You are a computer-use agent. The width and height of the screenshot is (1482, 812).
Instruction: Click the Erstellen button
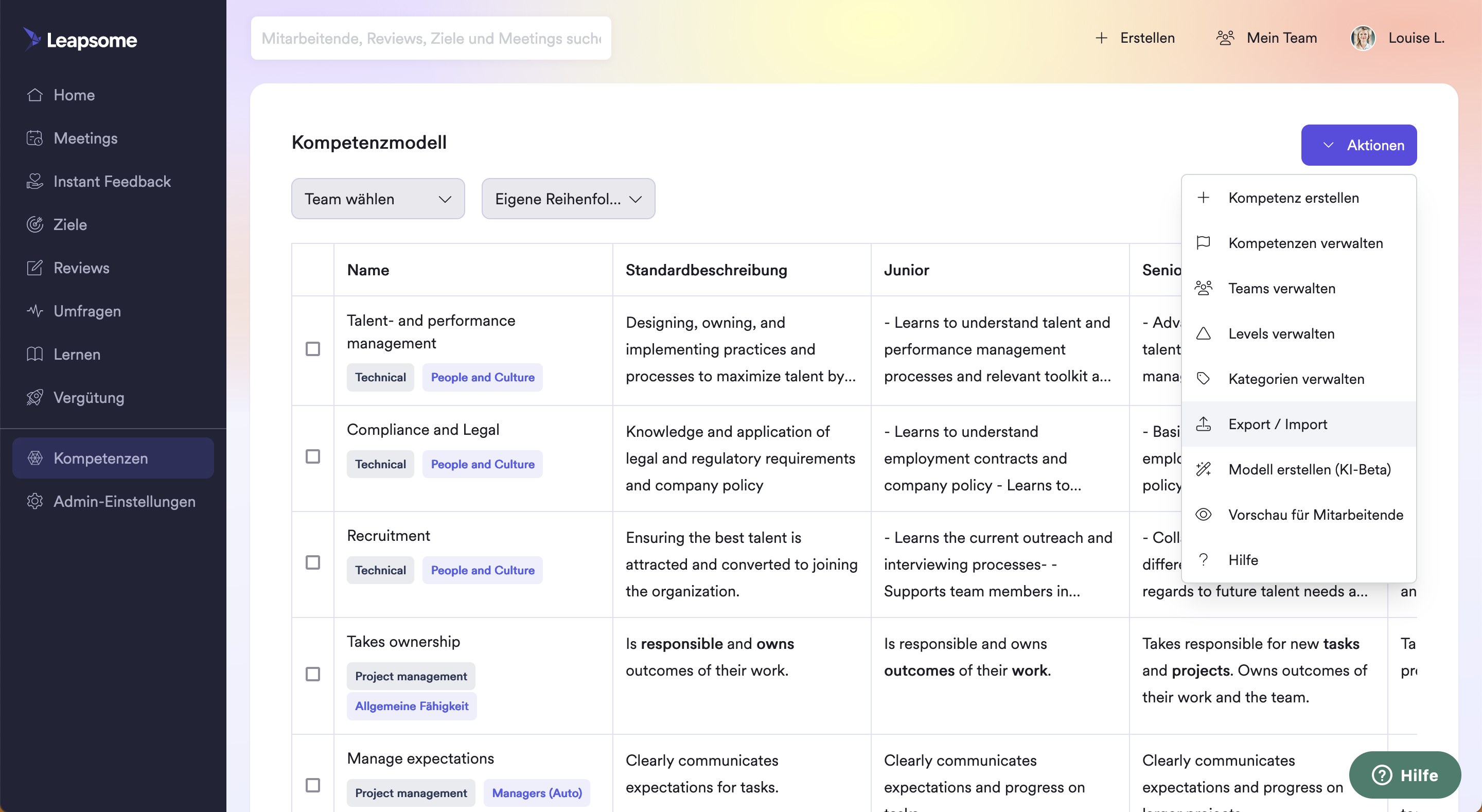pos(1135,38)
